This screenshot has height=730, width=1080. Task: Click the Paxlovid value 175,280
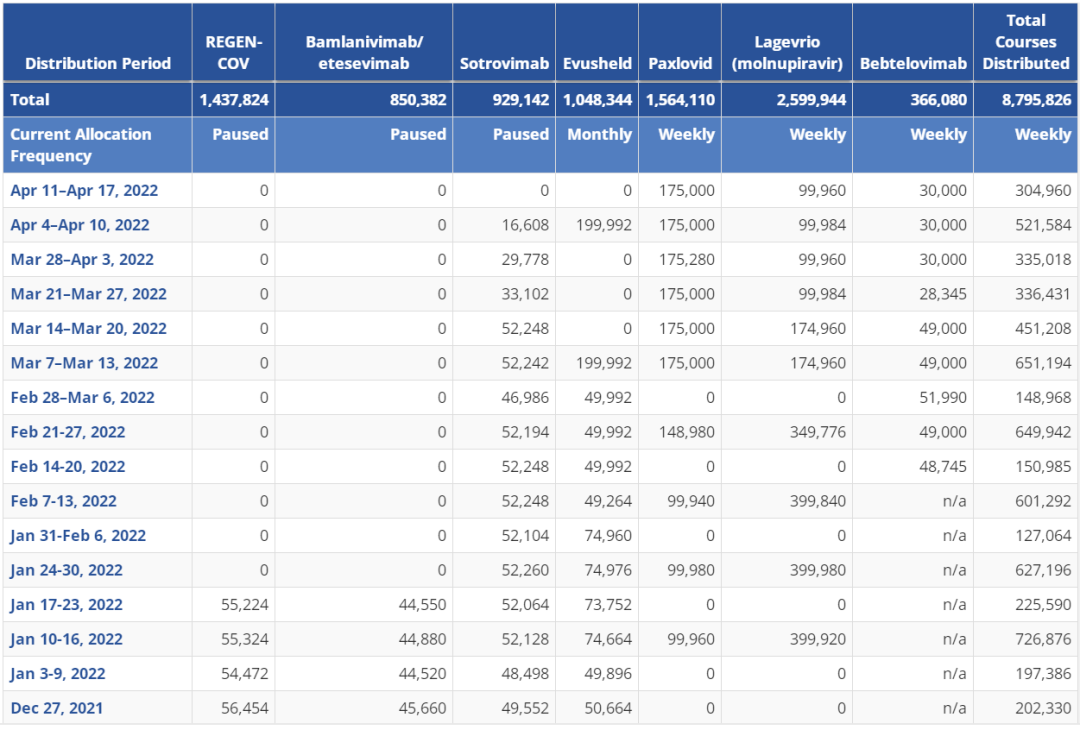tap(687, 260)
